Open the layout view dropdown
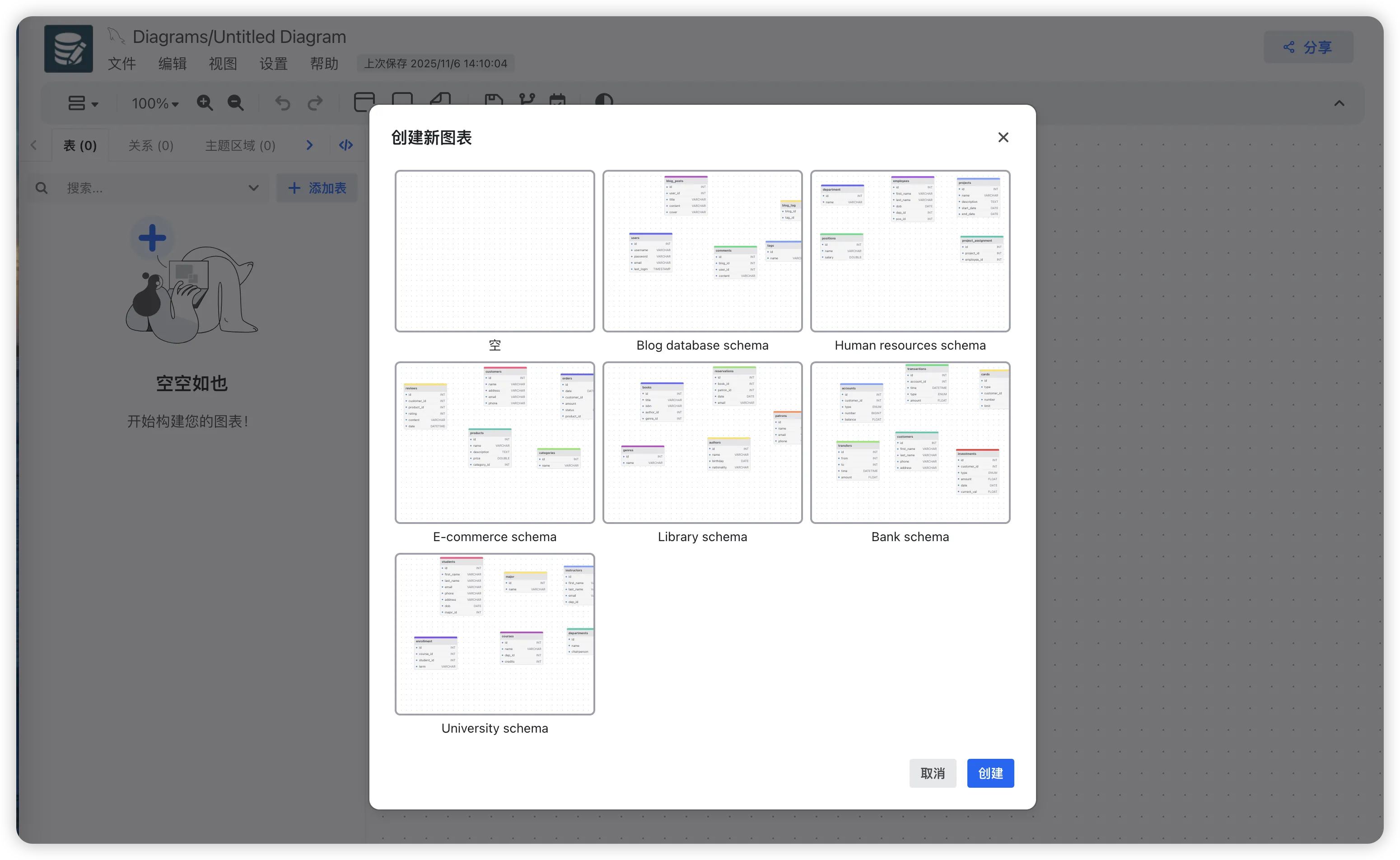Viewport: 1400px width, 860px height. coord(83,103)
